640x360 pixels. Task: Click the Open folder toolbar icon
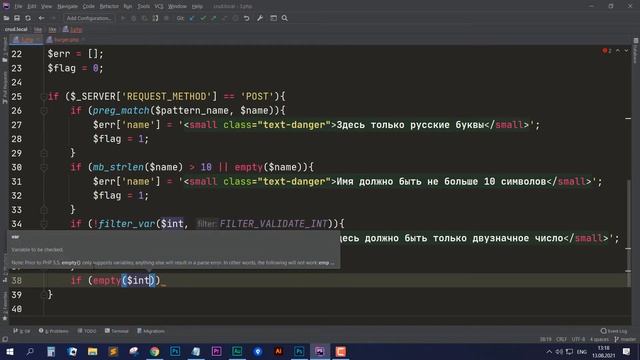click(6, 18)
